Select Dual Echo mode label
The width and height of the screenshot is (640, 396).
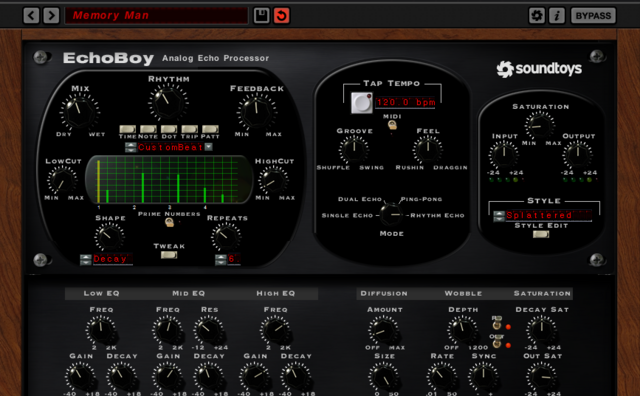click(360, 199)
